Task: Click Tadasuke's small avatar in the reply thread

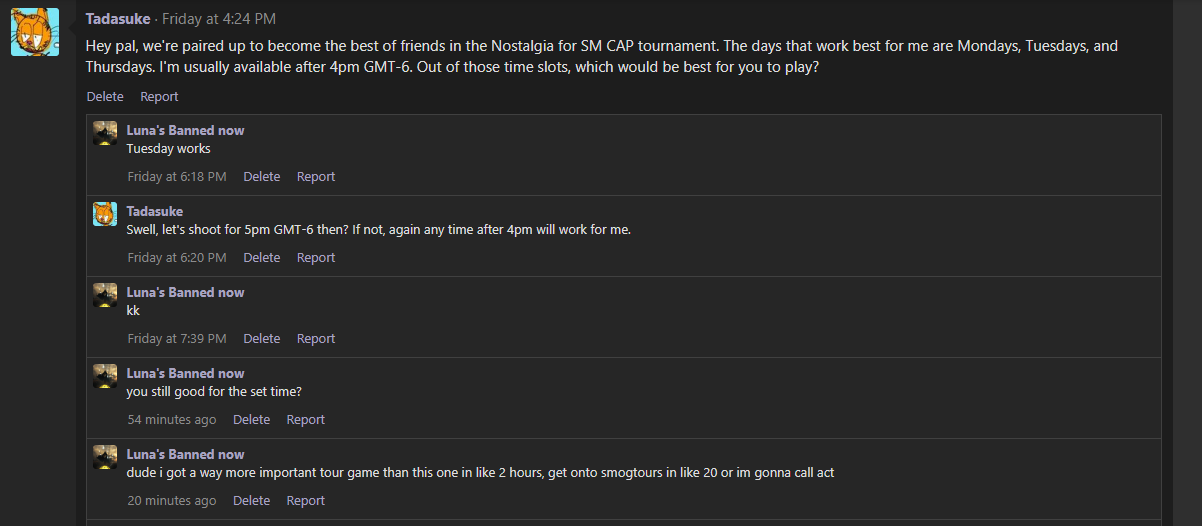Action: point(105,214)
